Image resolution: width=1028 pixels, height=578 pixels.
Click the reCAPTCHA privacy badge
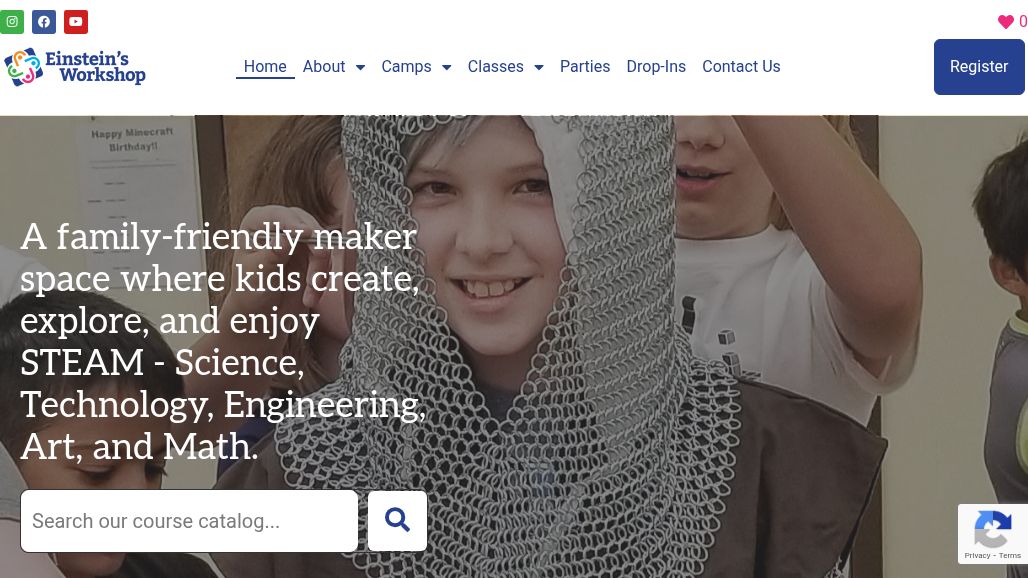tap(993, 534)
